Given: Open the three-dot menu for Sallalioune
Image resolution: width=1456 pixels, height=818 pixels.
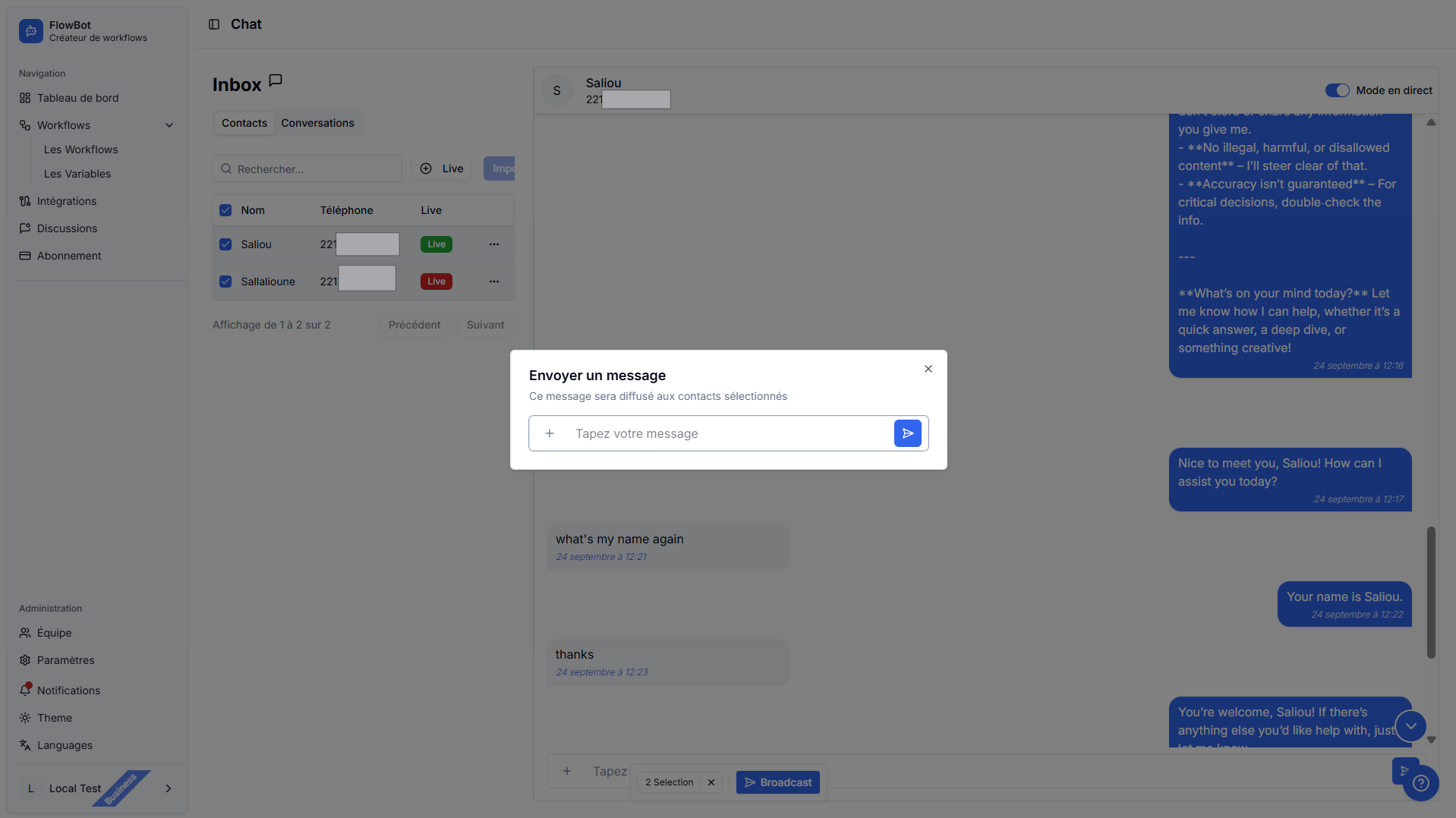Looking at the screenshot, I should [494, 282].
